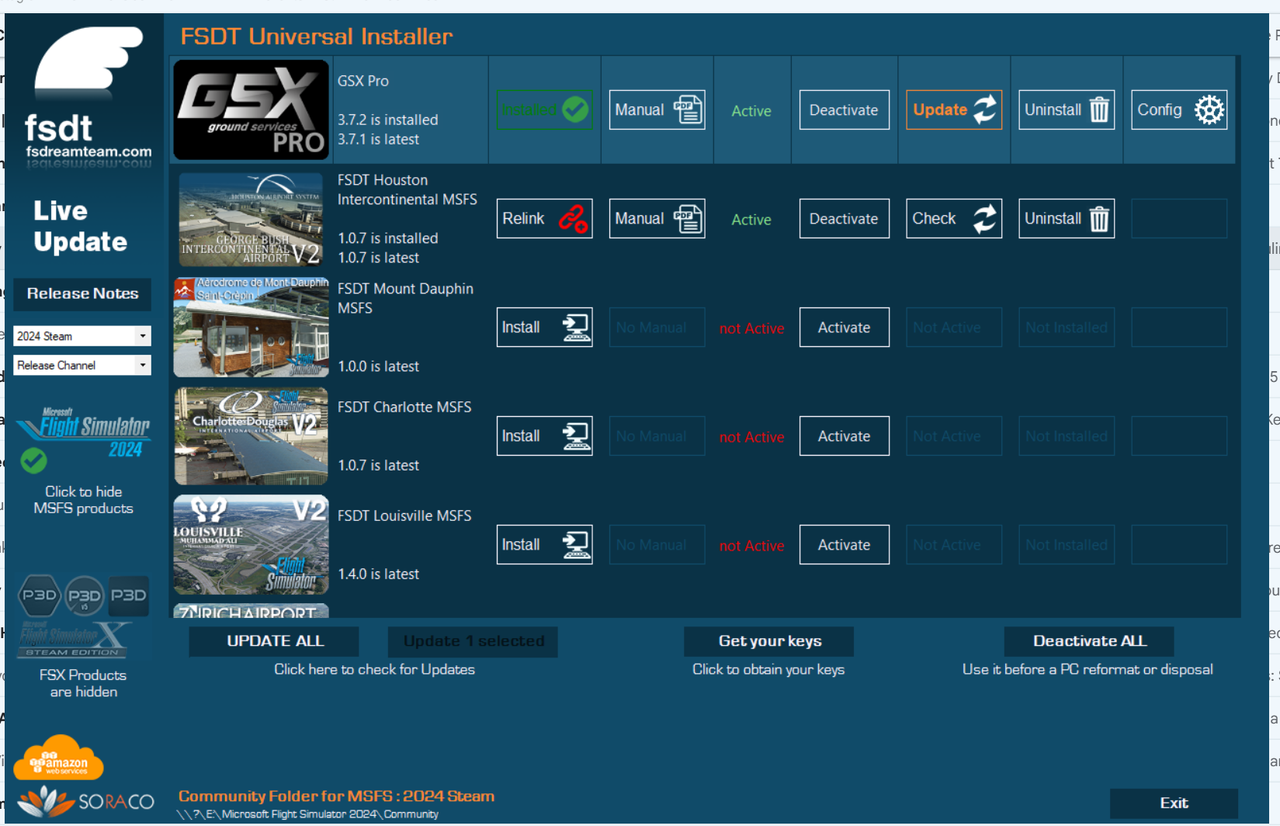Check for Houston Intercontinental updates

(x=954, y=219)
